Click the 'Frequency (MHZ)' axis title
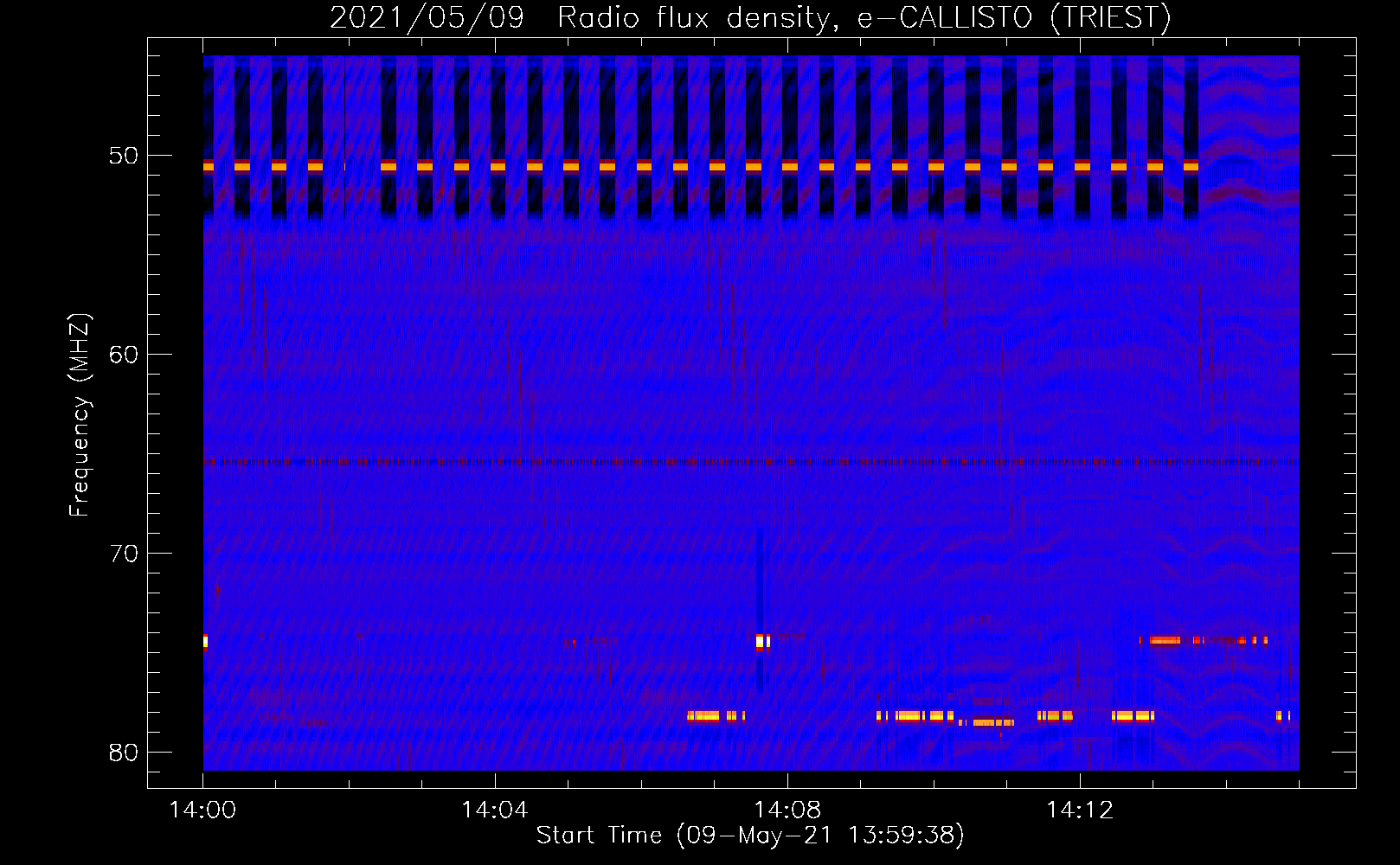Image resolution: width=1400 pixels, height=865 pixels. click(x=80, y=415)
